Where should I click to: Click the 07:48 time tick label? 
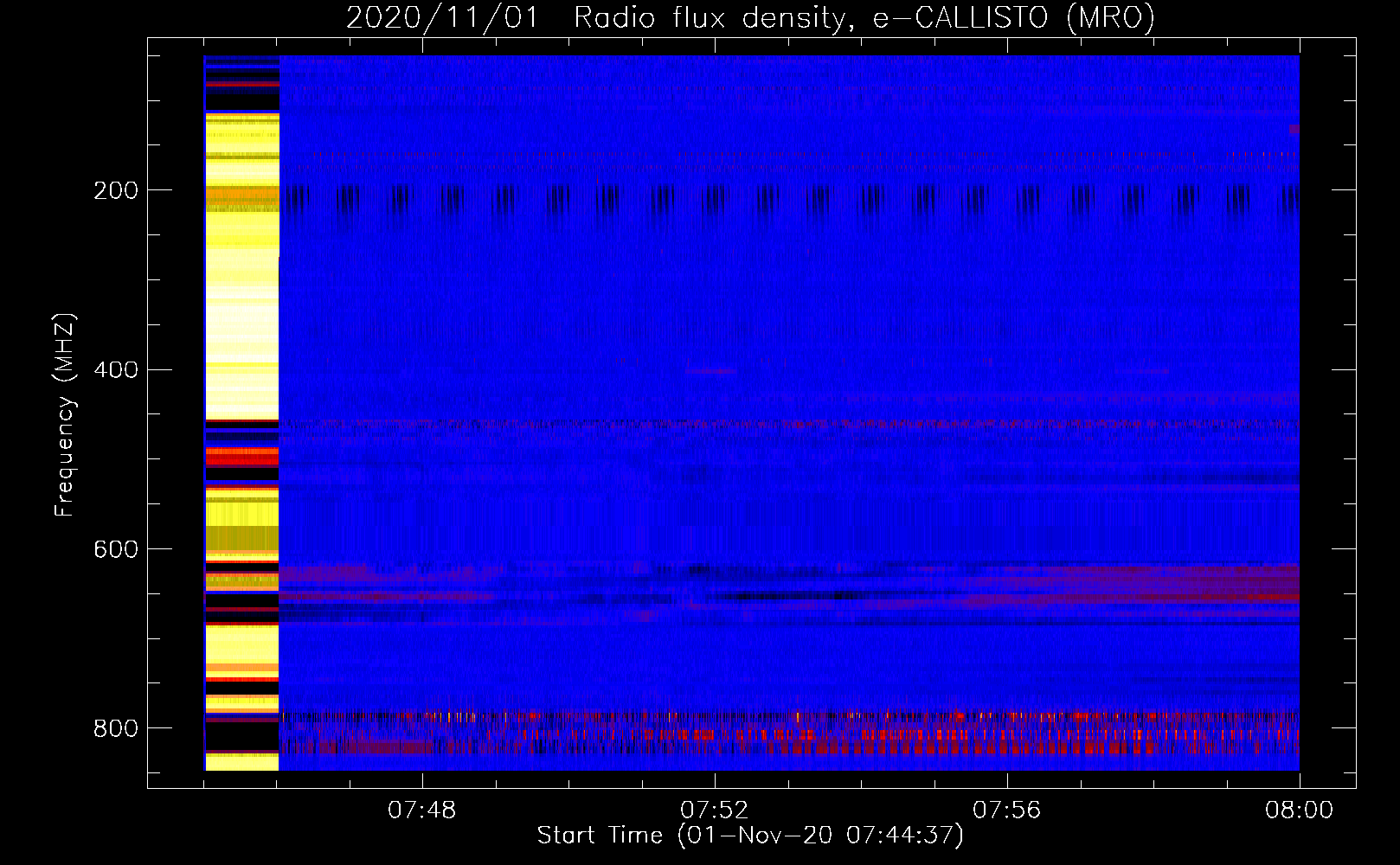[421, 811]
